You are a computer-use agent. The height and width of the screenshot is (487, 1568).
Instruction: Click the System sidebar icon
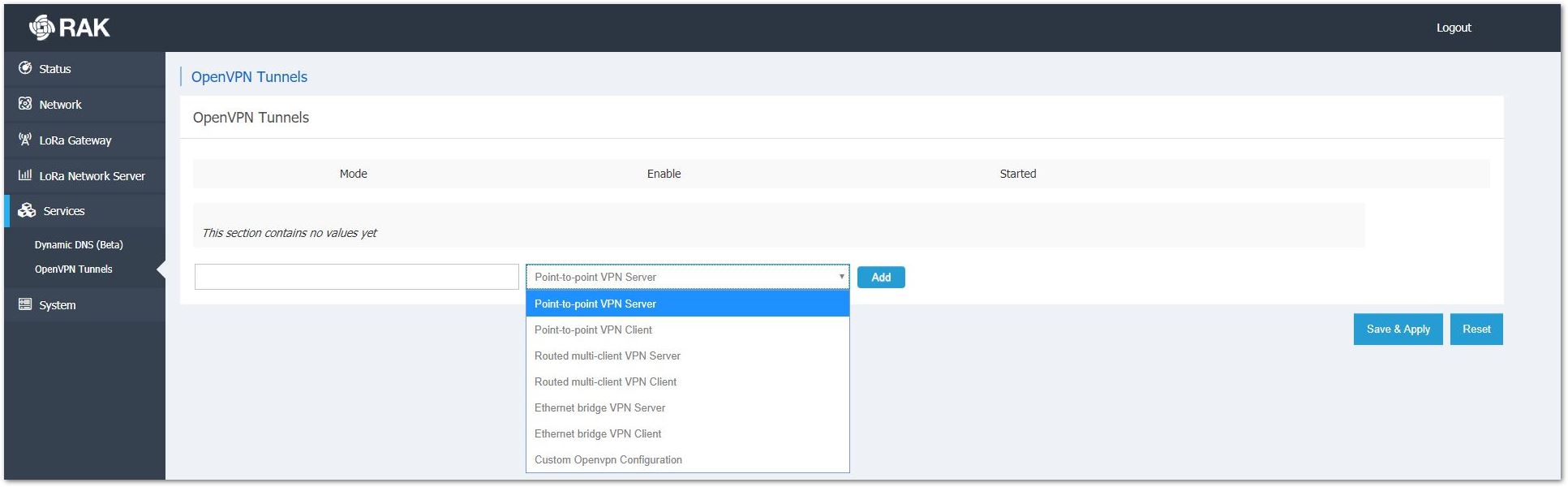coord(25,304)
